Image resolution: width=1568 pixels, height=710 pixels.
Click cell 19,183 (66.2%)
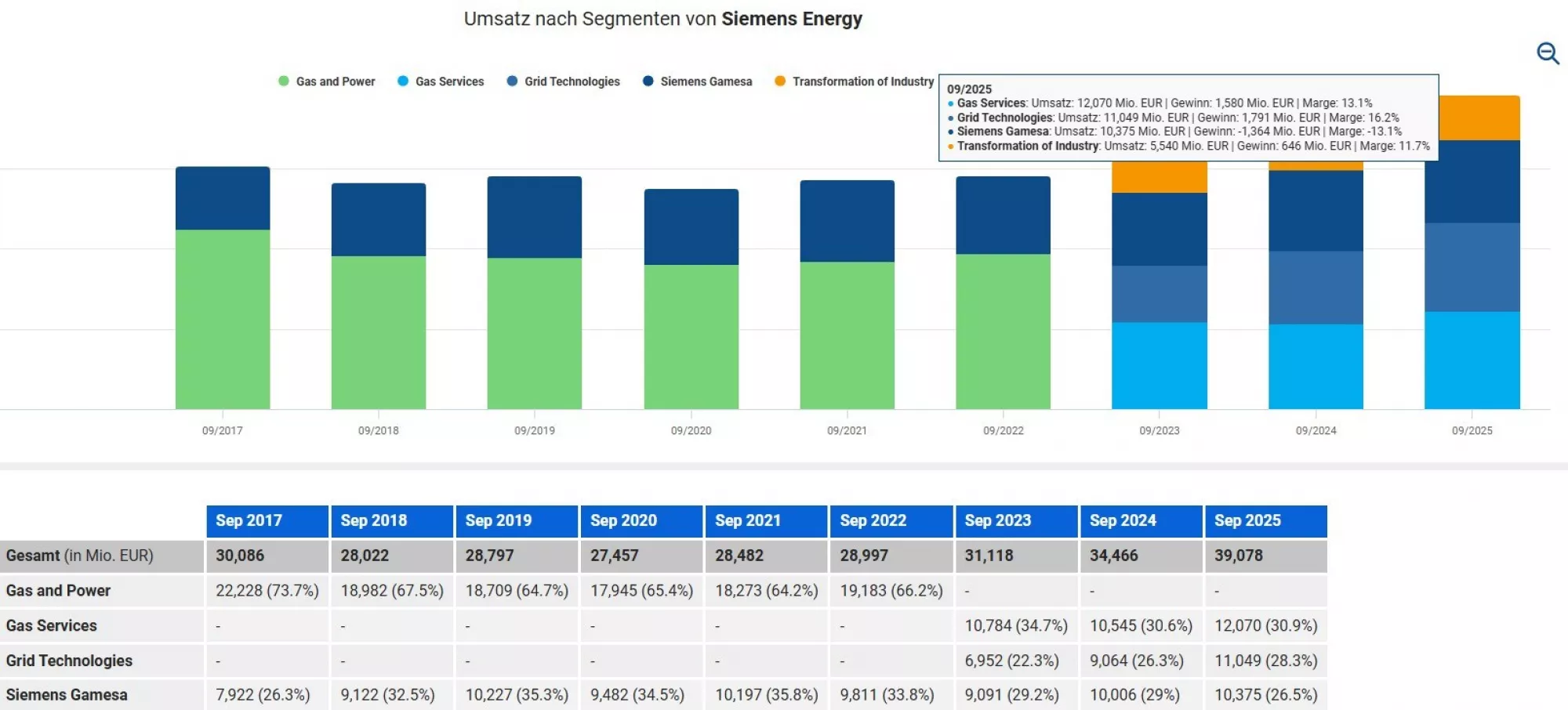(891, 591)
